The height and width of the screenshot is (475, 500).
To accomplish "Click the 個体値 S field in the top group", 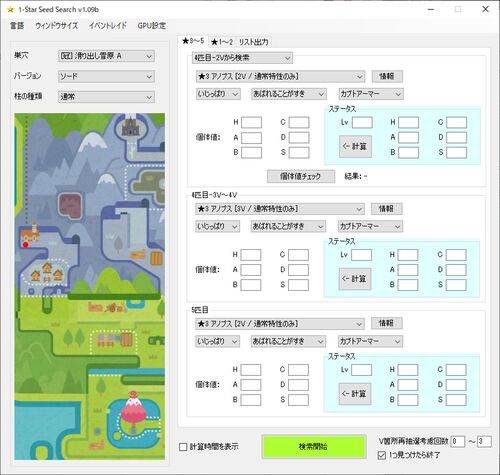I will [x=299, y=153].
